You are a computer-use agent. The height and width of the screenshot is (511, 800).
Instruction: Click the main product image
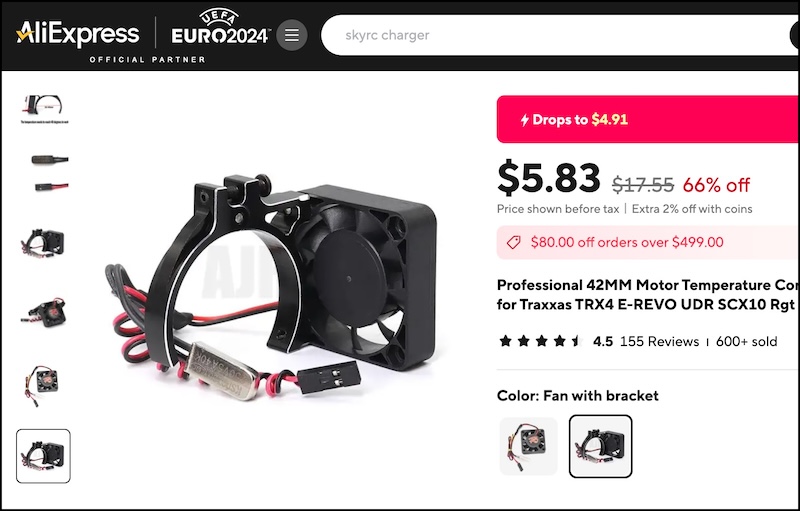271,286
